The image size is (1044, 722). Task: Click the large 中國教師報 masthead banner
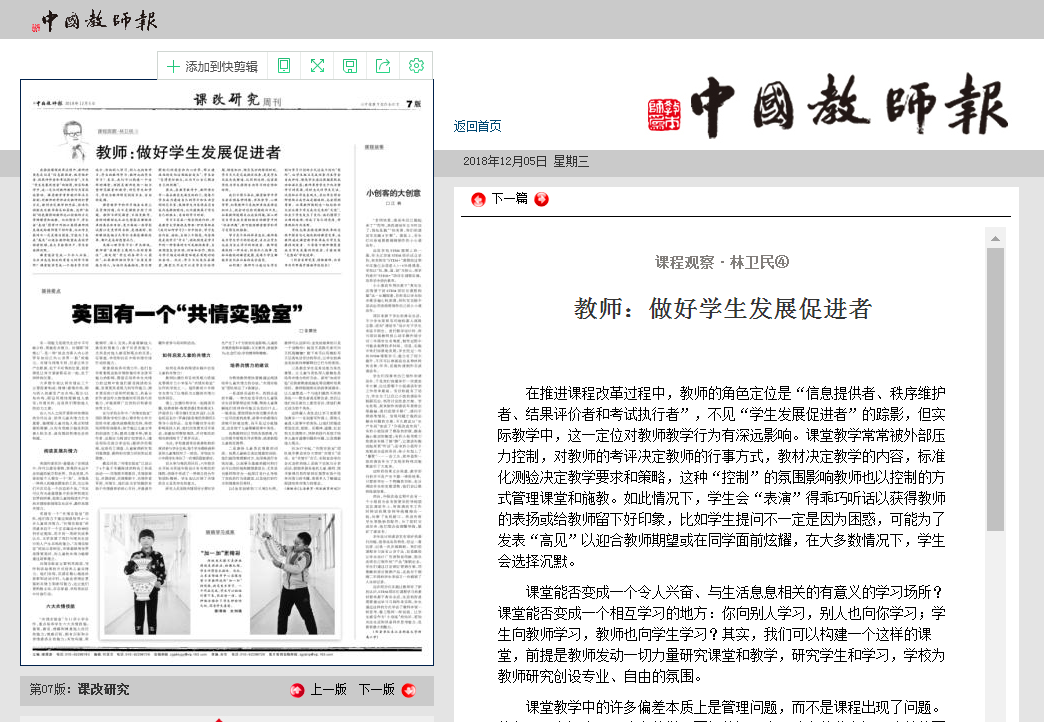click(830, 108)
